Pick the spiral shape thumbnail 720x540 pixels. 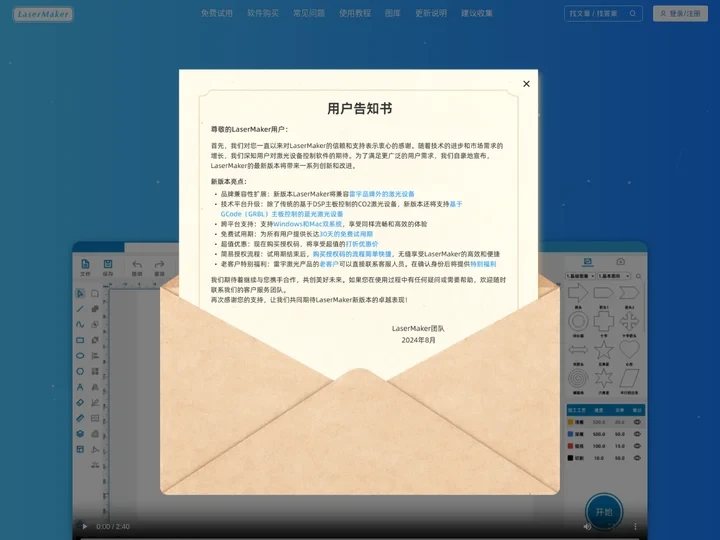[x=578, y=378]
